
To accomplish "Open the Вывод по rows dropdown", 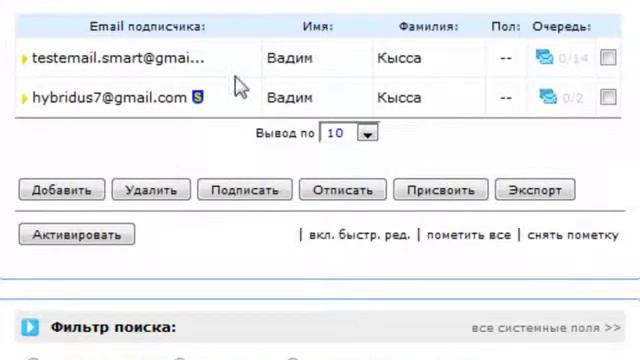I will [349, 132].
